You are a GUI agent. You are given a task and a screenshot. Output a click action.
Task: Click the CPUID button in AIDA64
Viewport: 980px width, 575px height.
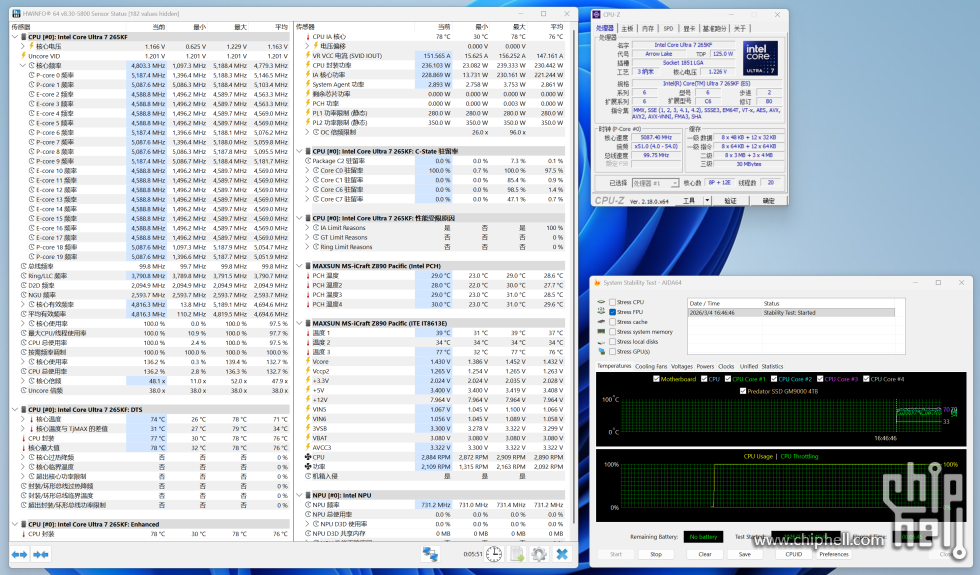tap(793, 553)
